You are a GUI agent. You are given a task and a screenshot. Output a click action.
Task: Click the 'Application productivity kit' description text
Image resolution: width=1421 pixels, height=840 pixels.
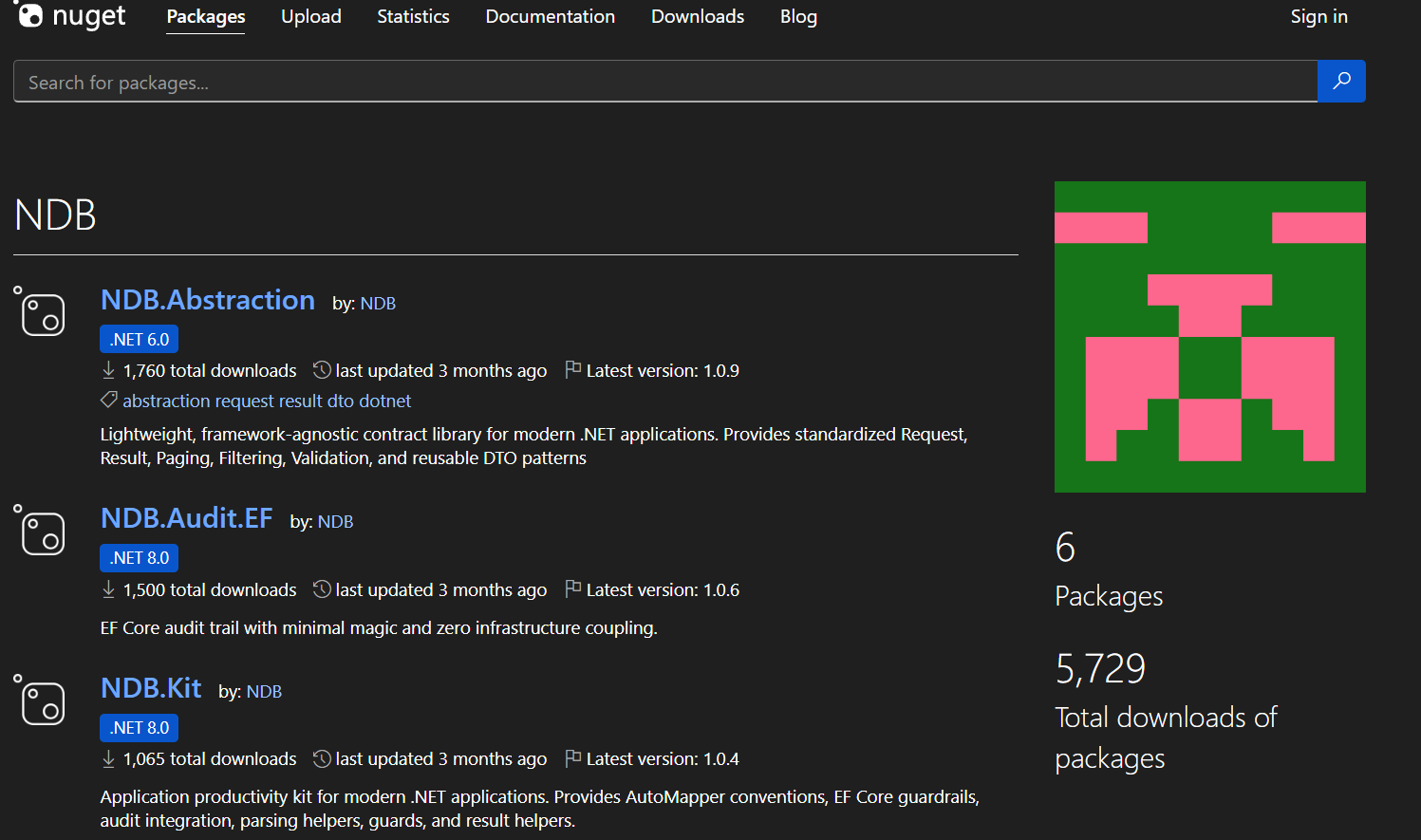tap(540, 809)
